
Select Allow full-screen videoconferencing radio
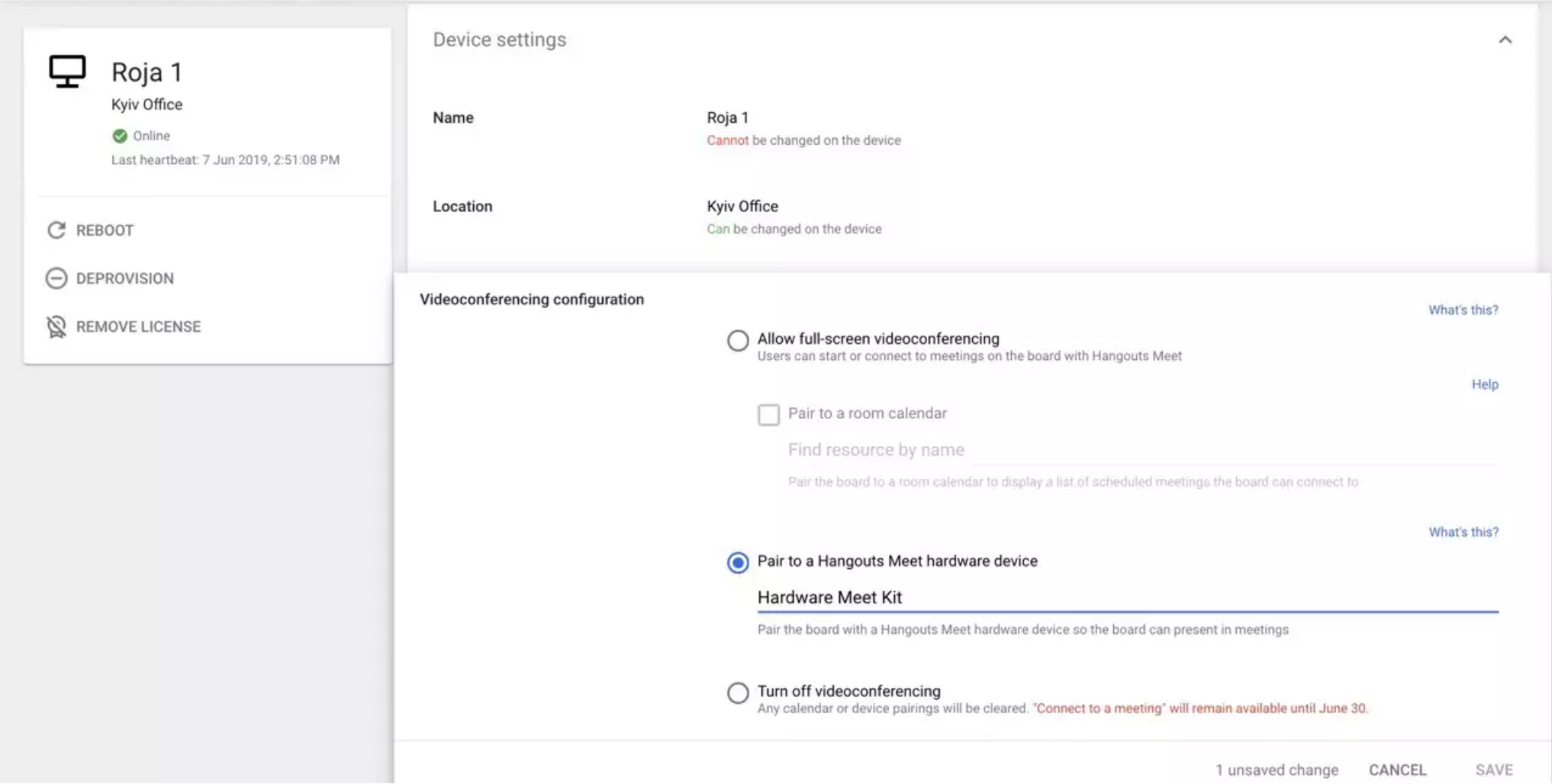[738, 340]
